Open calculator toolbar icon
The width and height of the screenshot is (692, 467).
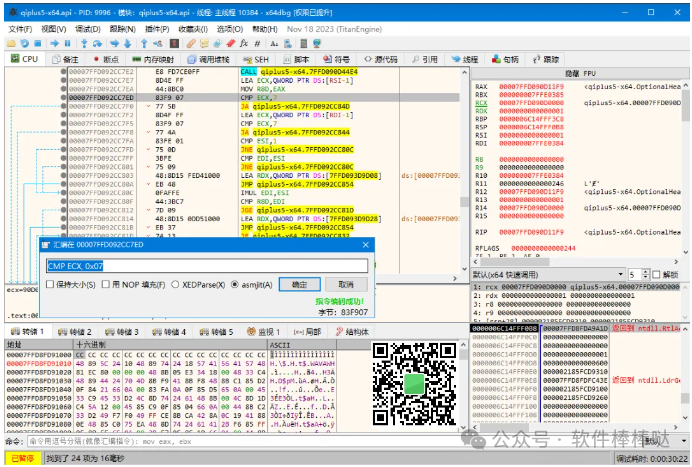click(x=304, y=44)
